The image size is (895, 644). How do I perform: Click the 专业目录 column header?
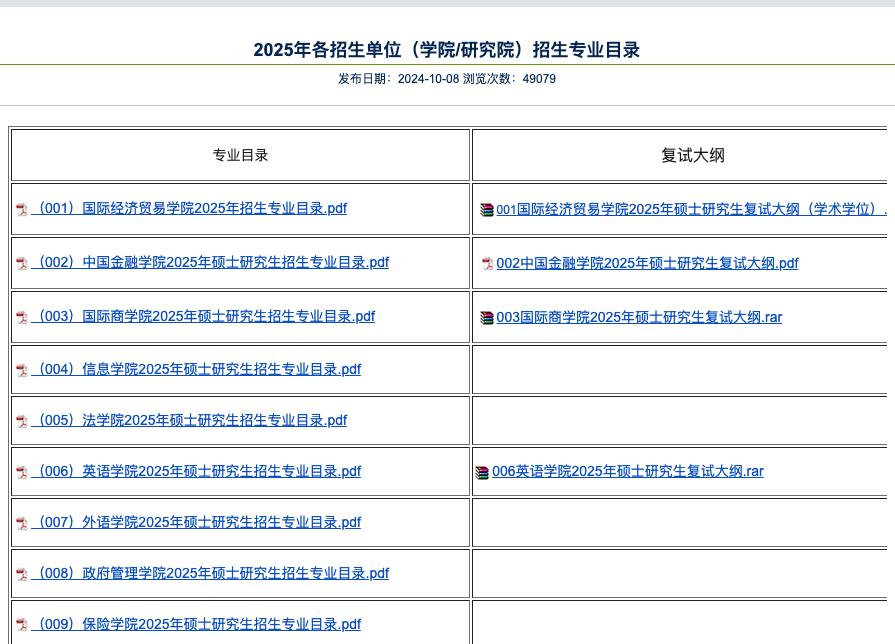[x=240, y=155]
